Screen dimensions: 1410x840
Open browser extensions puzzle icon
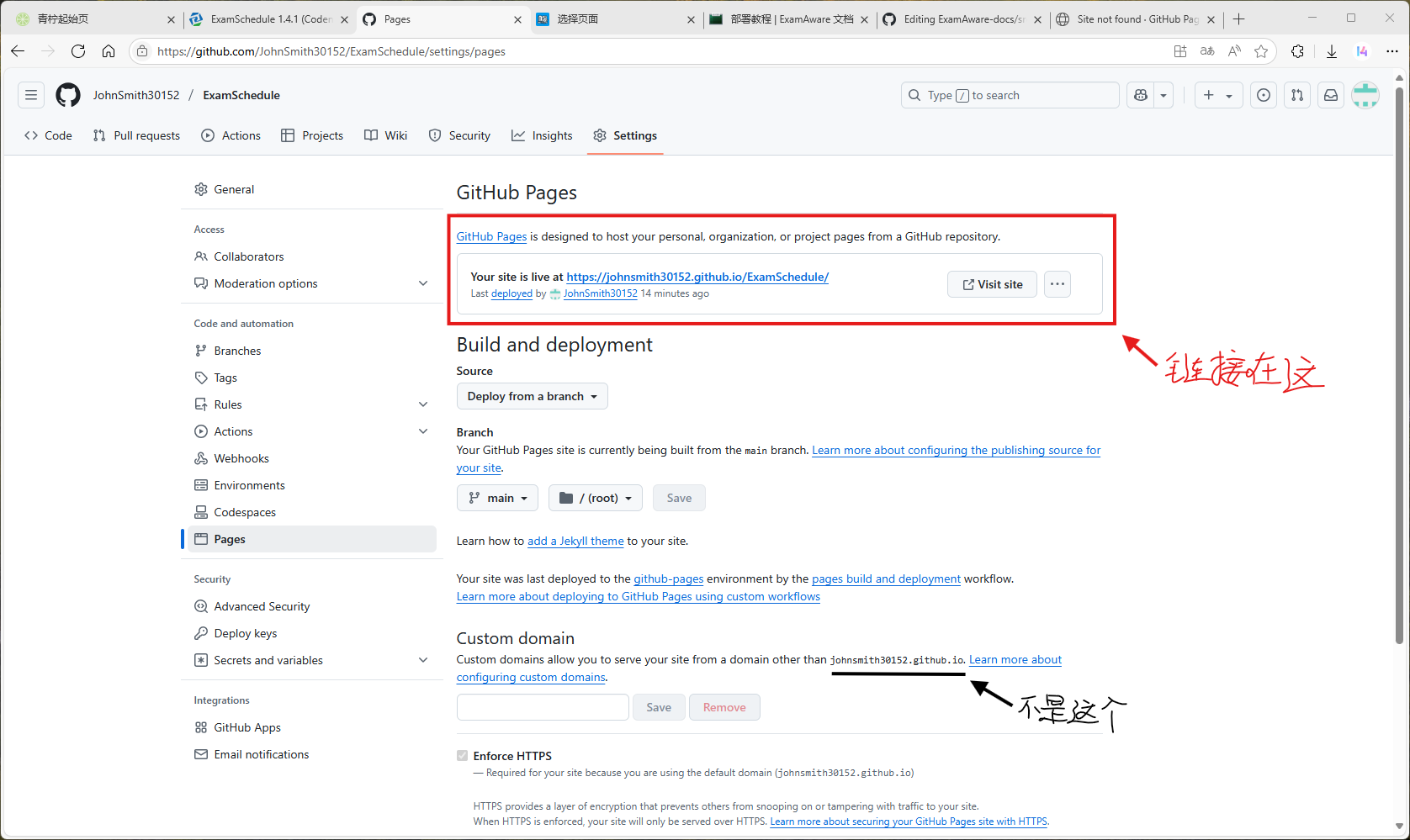click(1297, 51)
